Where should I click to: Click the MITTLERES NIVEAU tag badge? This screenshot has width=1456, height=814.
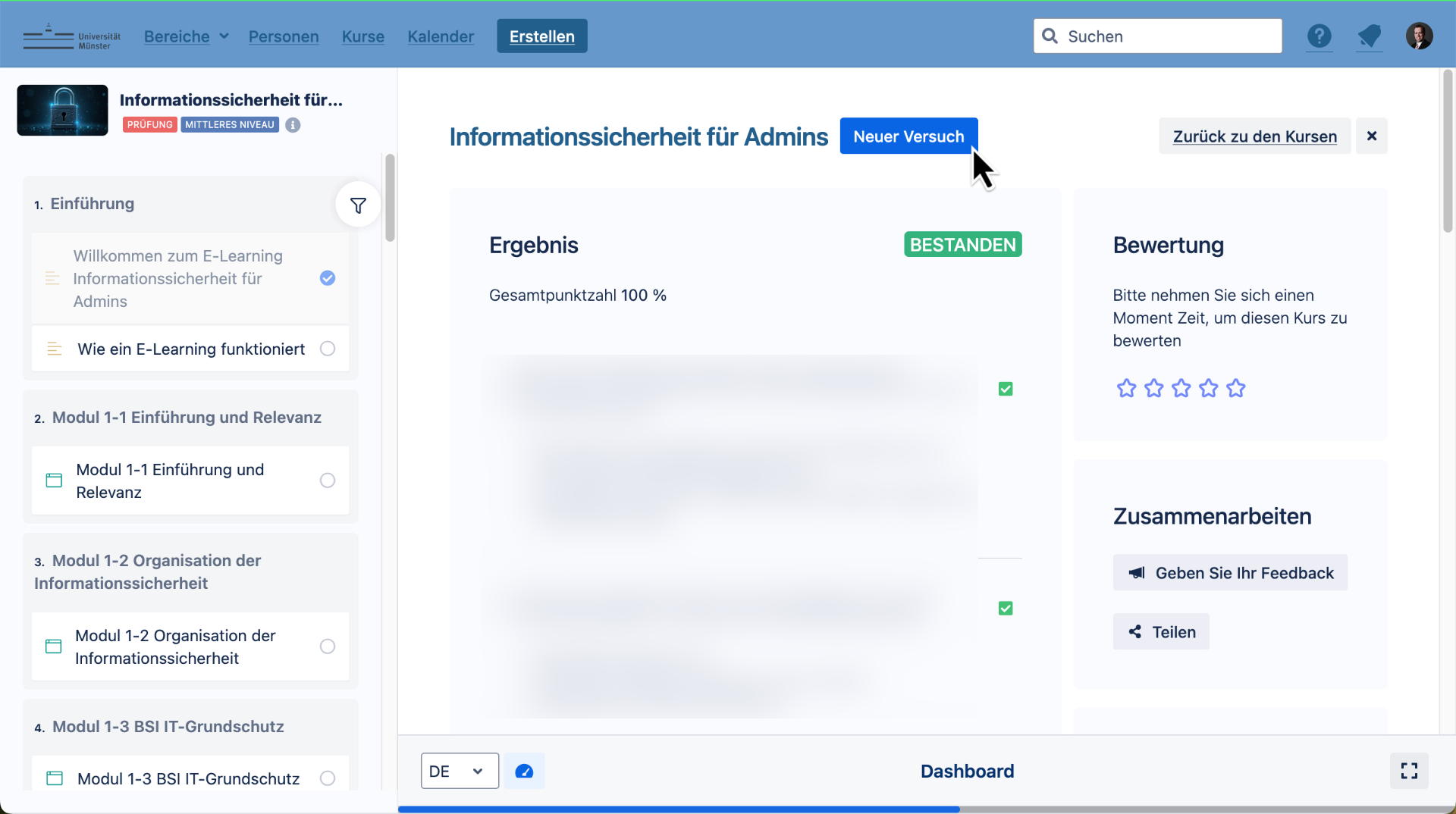230,125
